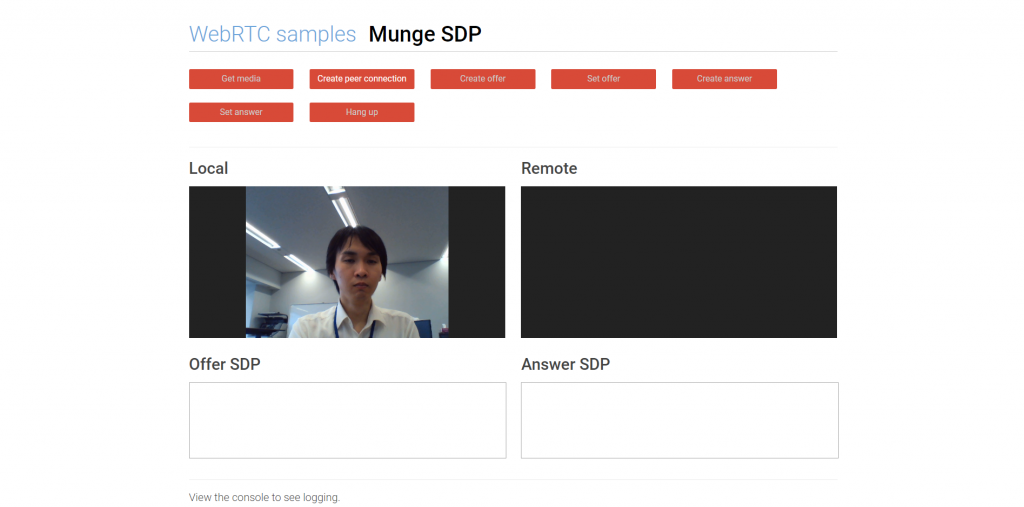The image size is (1024, 507).
Task: Focus the Offer SDP text area
Action: [347, 420]
